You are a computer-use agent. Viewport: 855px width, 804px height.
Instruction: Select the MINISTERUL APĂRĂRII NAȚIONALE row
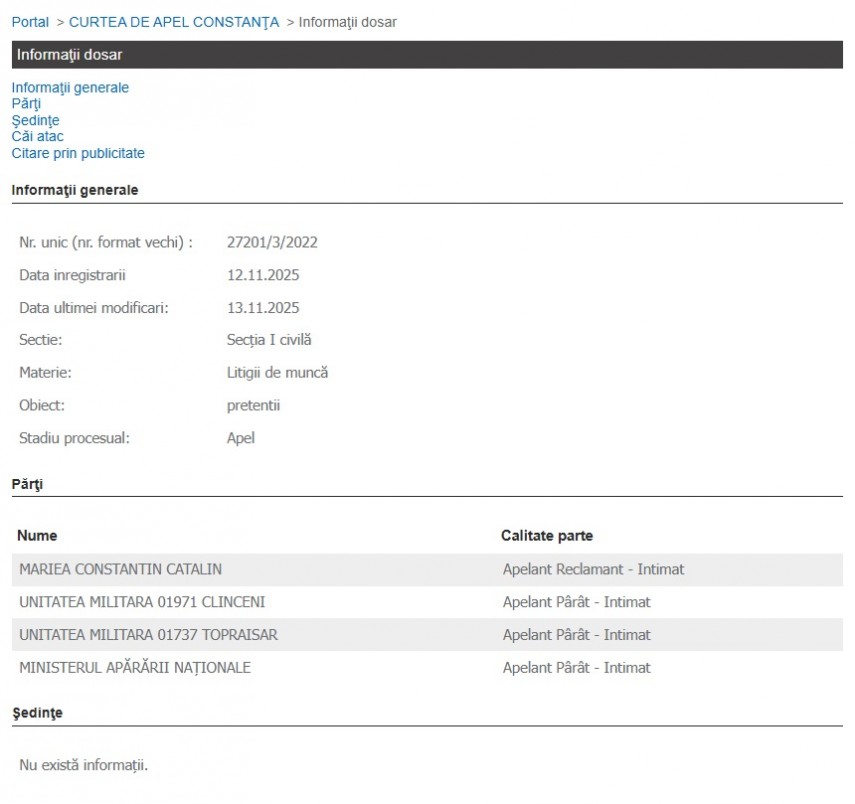[135, 667]
